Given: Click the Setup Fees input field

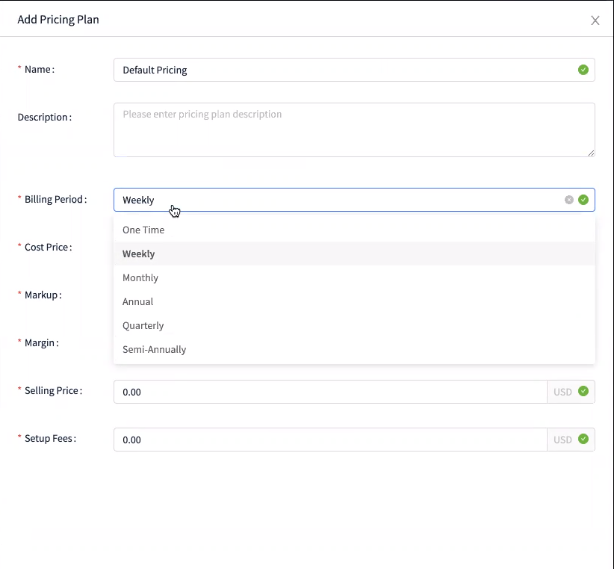Looking at the screenshot, I should point(330,439).
